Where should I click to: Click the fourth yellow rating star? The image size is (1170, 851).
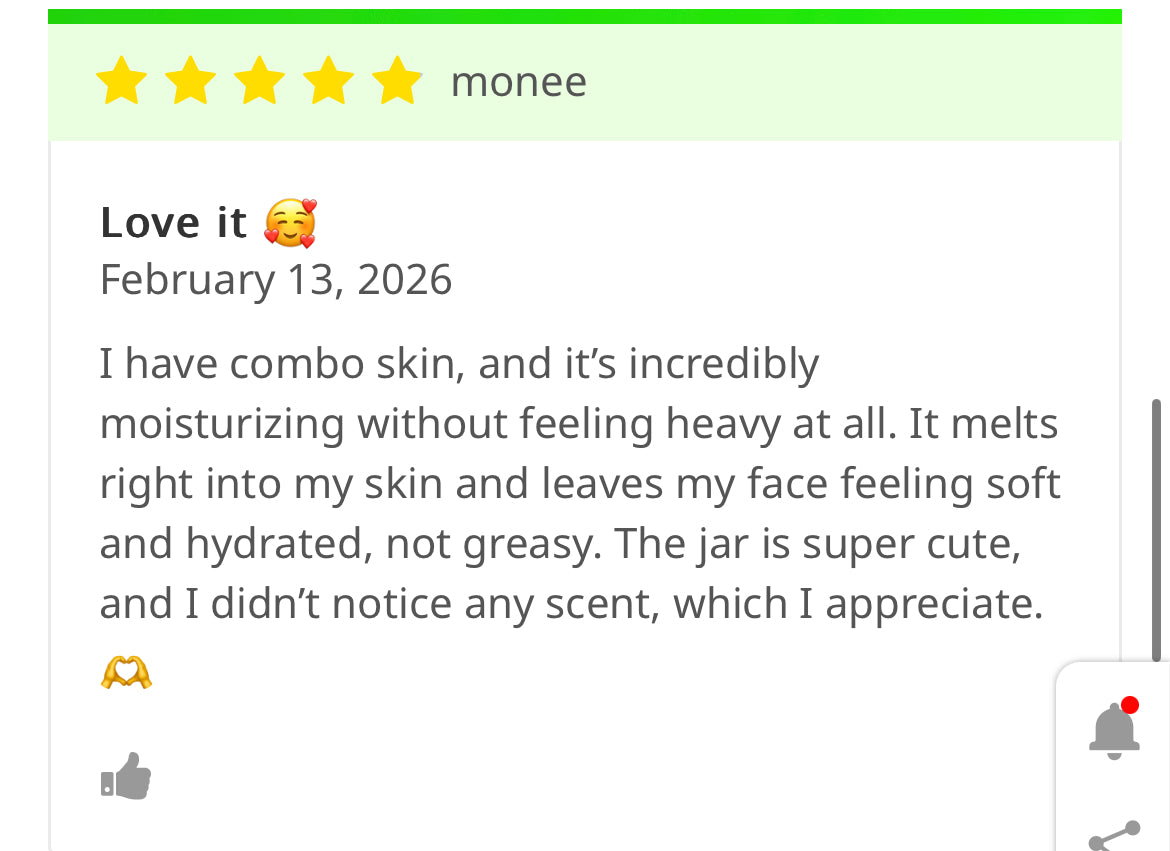(x=329, y=81)
